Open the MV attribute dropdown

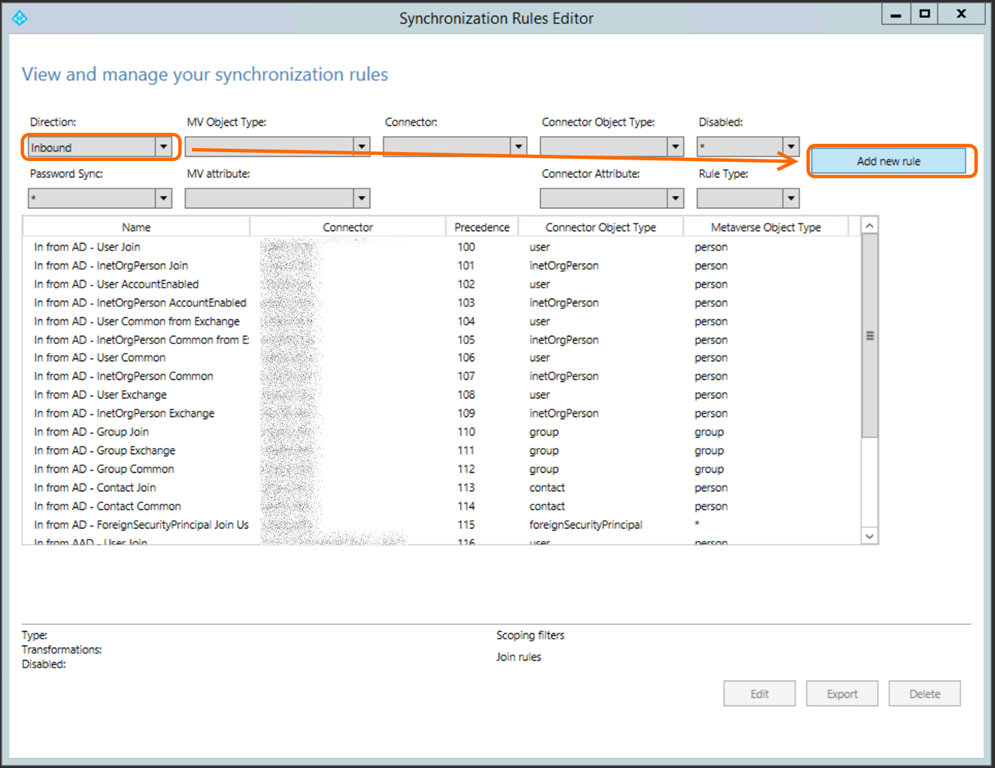coord(278,199)
